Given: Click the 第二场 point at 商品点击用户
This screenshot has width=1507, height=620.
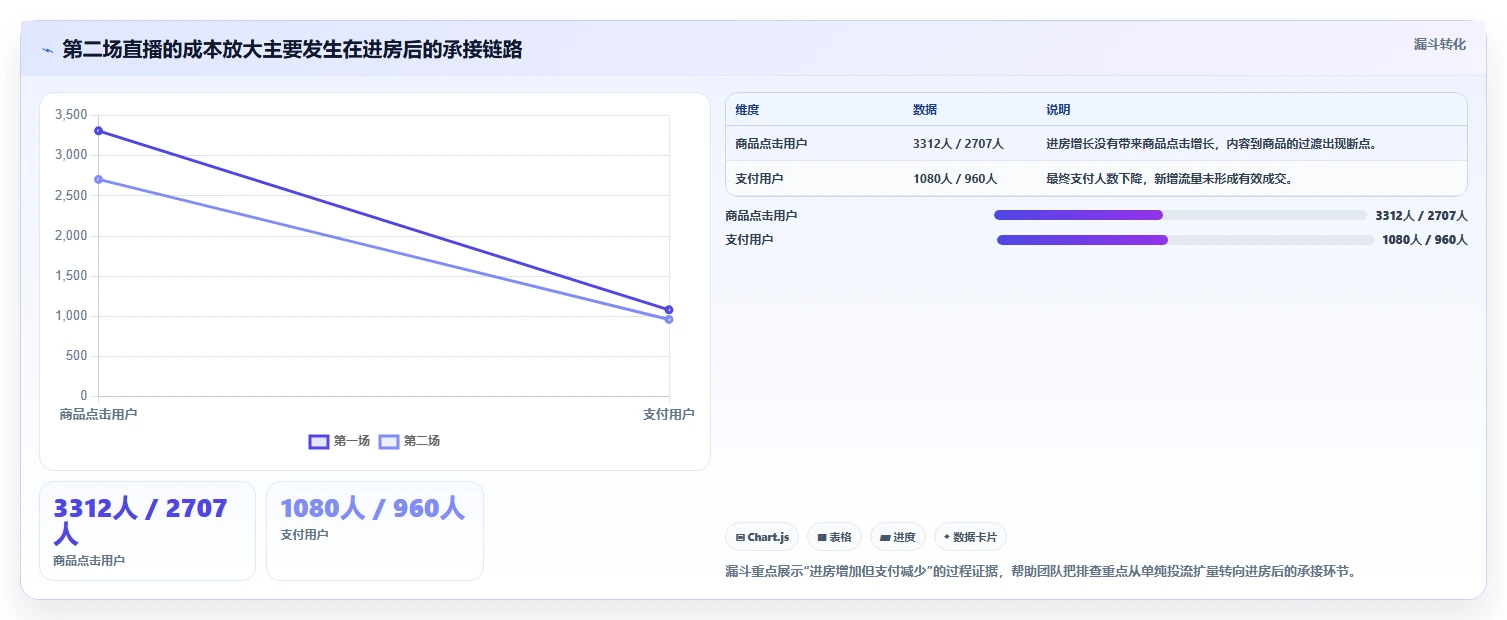Looking at the screenshot, I should (x=98, y=179).
